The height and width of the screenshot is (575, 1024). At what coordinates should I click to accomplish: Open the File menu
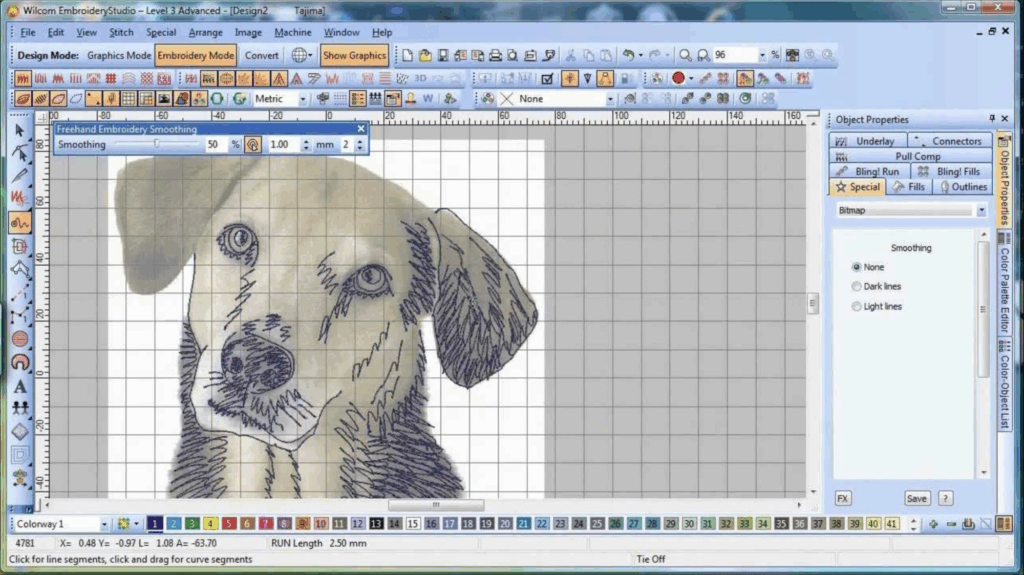(27, 32)
